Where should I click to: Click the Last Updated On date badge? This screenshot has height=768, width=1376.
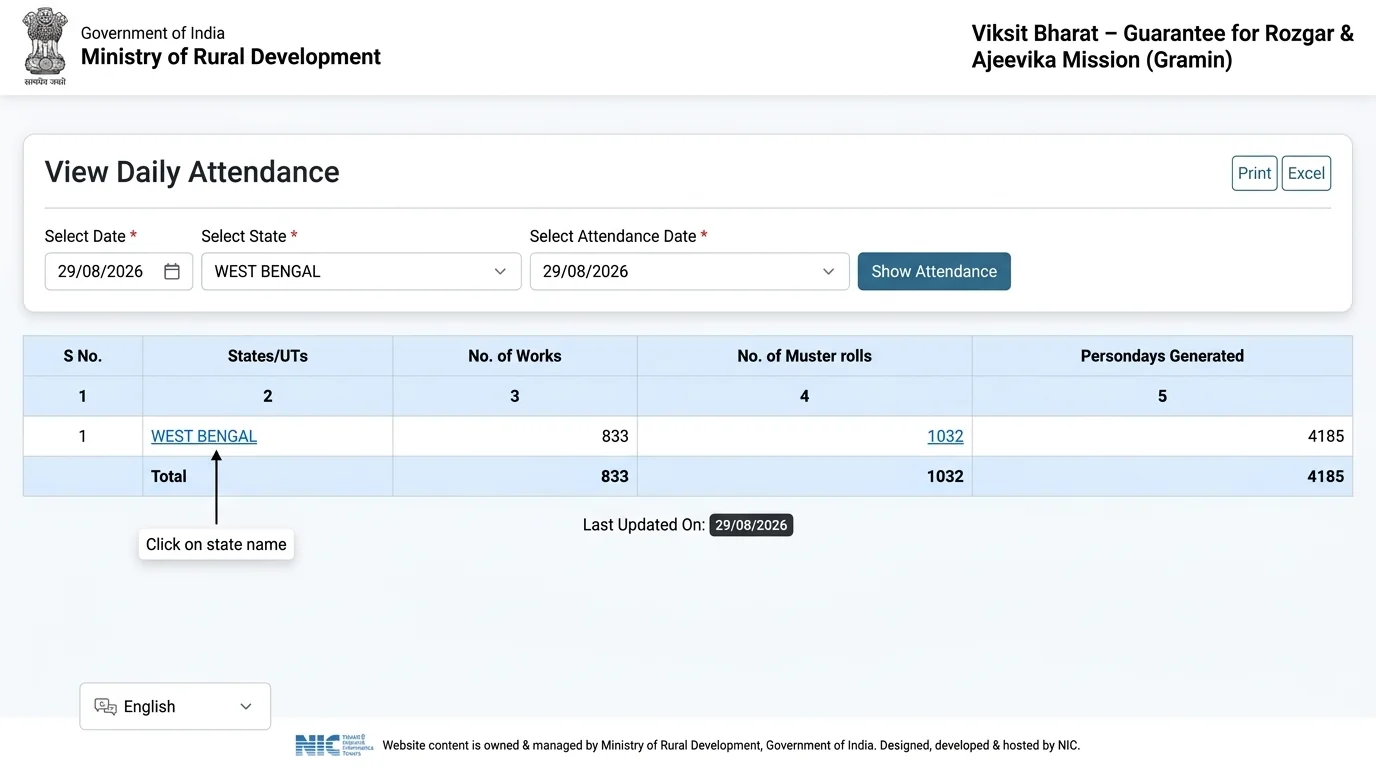pos(751,525)
